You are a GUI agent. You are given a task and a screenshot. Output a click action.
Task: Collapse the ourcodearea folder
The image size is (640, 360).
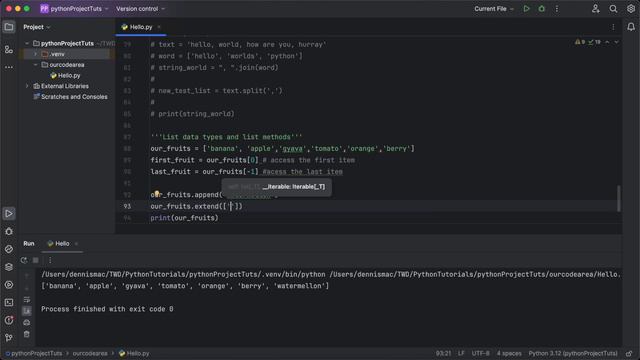point(36,64)
